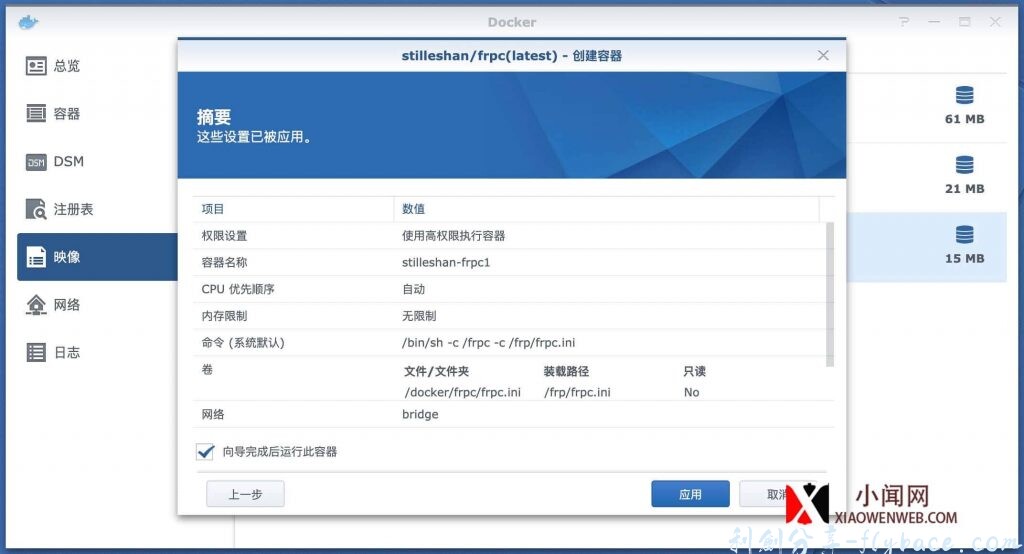This screenshot has width=1024, height=554.
Task: Click the 项目 column header
Action: (213, 209)
